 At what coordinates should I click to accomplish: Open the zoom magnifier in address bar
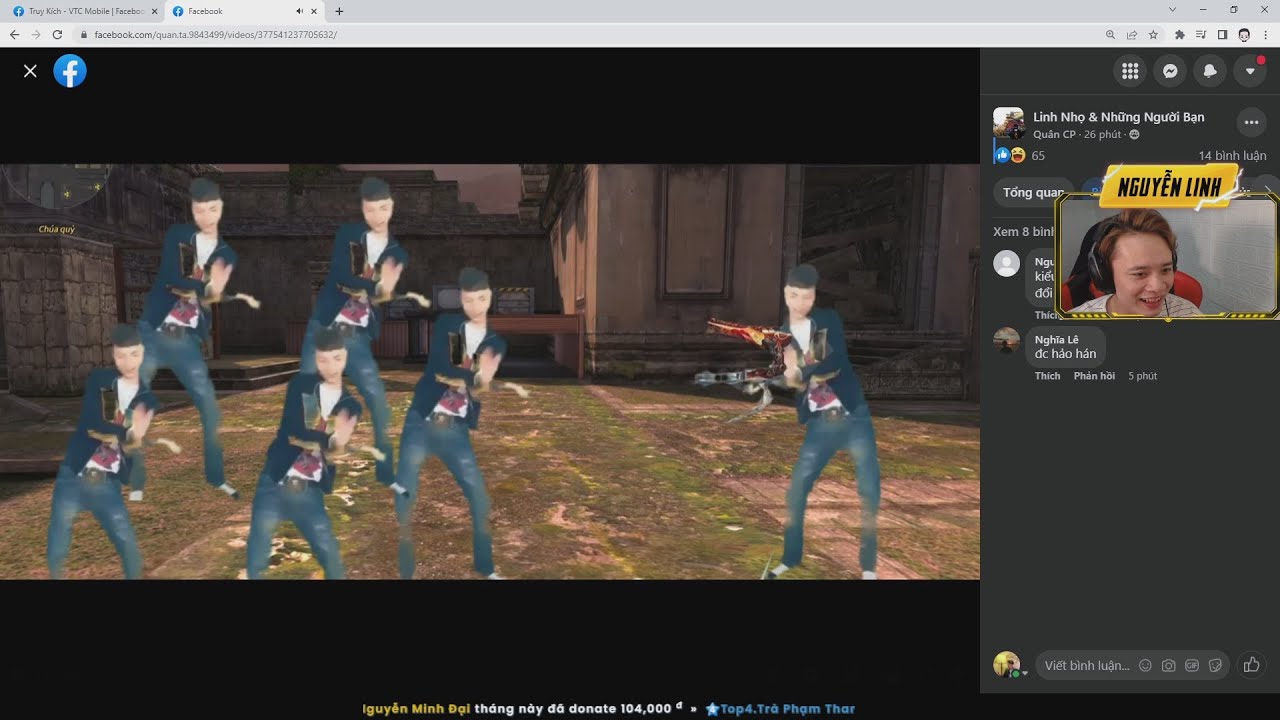(x=1110, y=34)
